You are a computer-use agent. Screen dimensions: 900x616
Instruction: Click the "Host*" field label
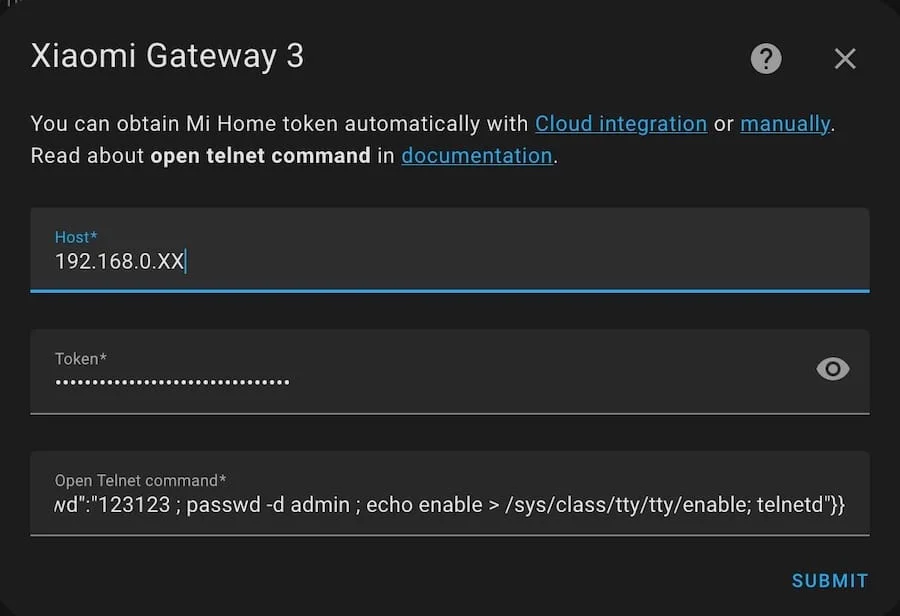point(76,237)
